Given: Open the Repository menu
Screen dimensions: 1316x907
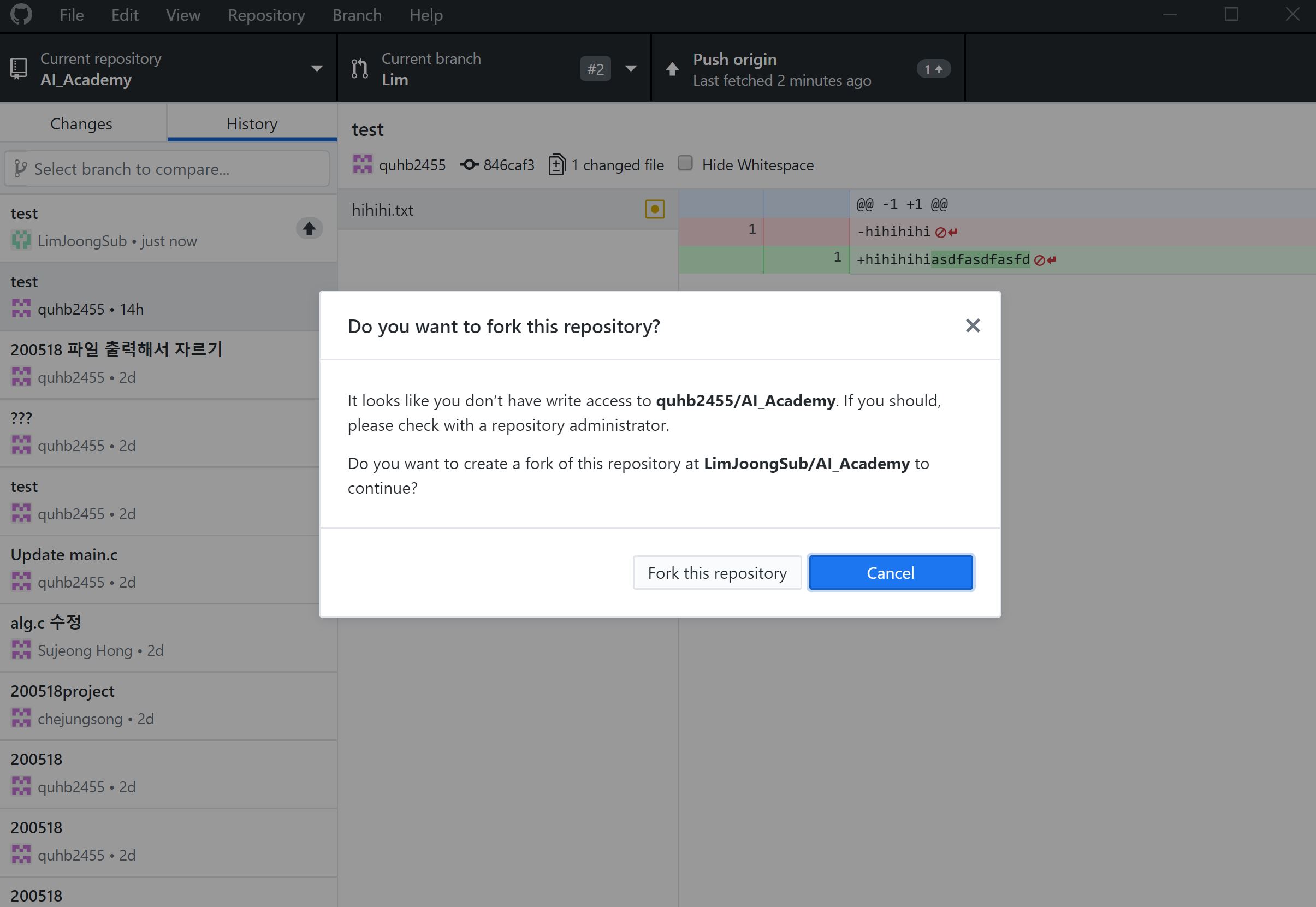Looking at the screenshot, I should tap(266, 15).
